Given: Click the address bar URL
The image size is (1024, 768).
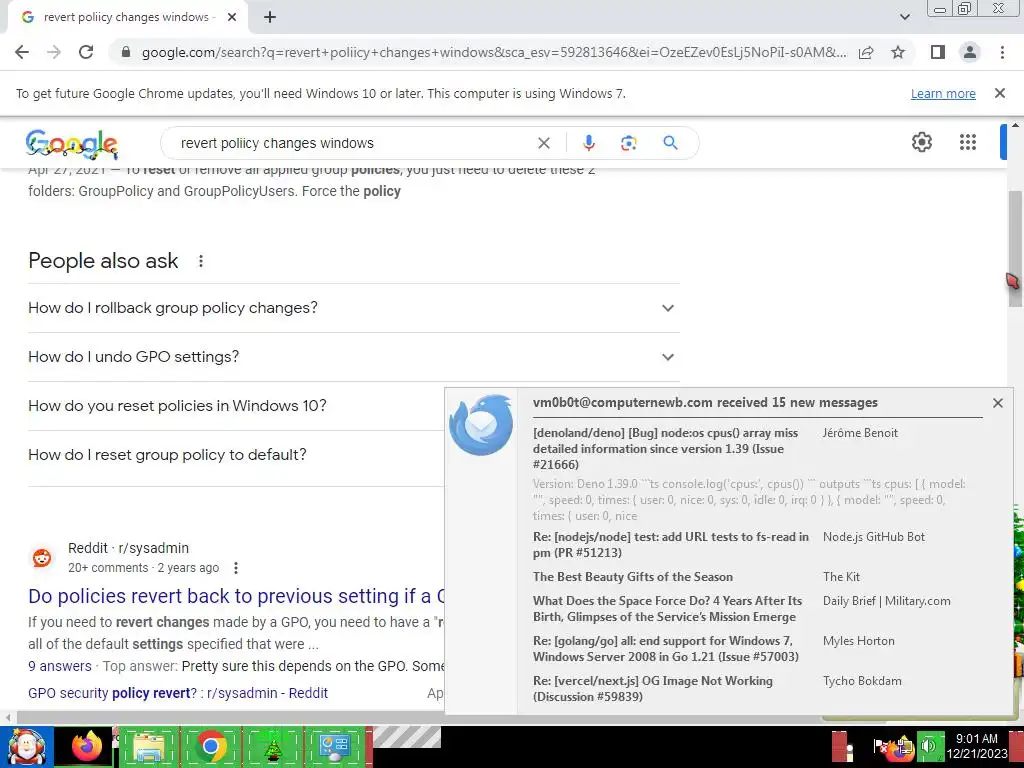Looking at the screenshot, I should pos(494,52).
